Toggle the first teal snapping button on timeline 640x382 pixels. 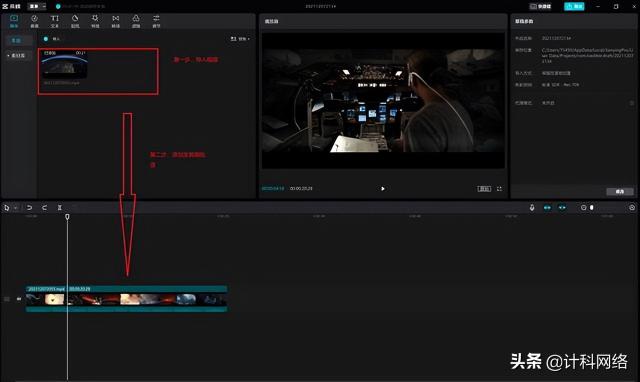click(547, 208)
